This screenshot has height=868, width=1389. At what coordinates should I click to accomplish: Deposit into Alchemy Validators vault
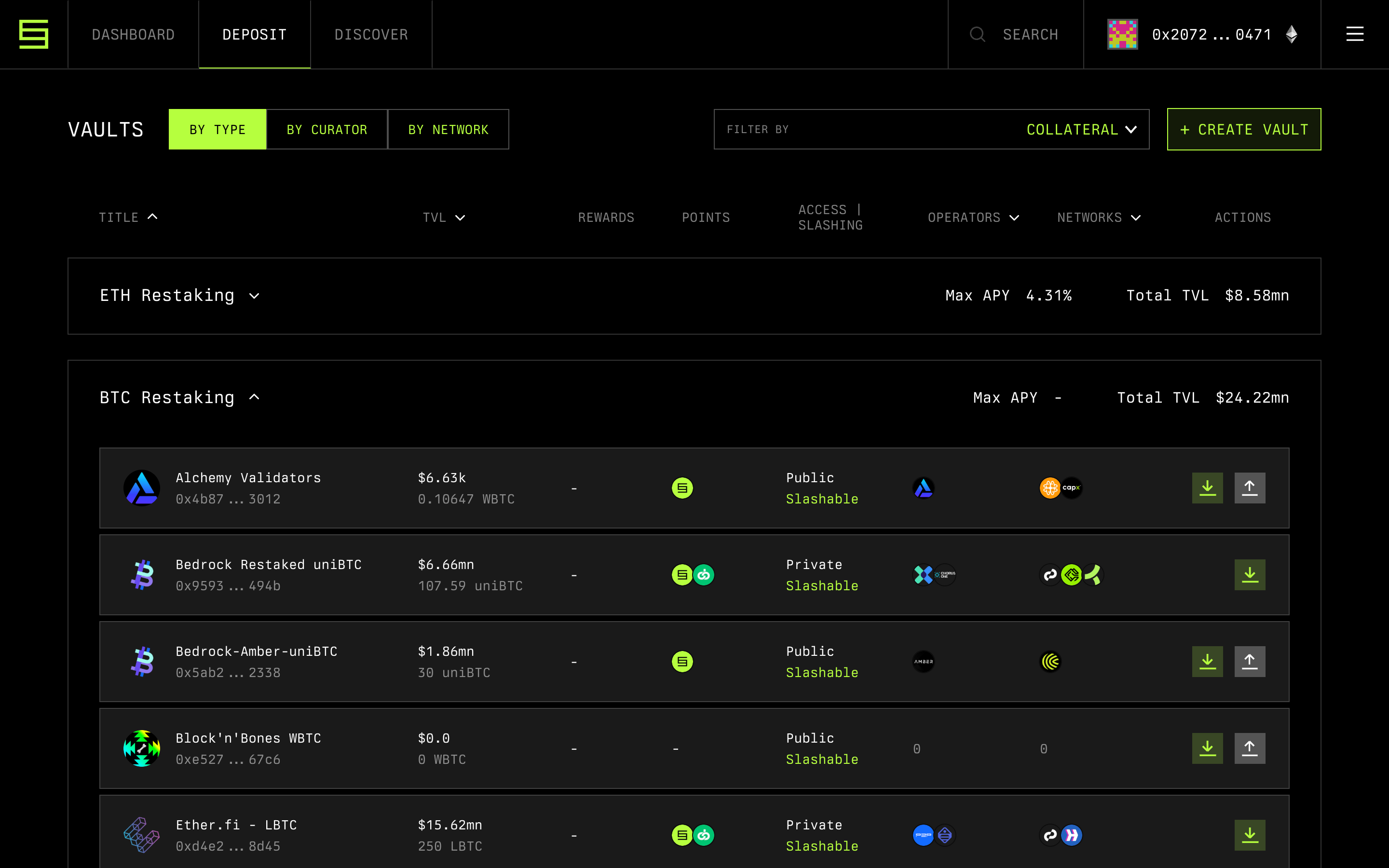pyautogui.click(x=1207, y=488)
